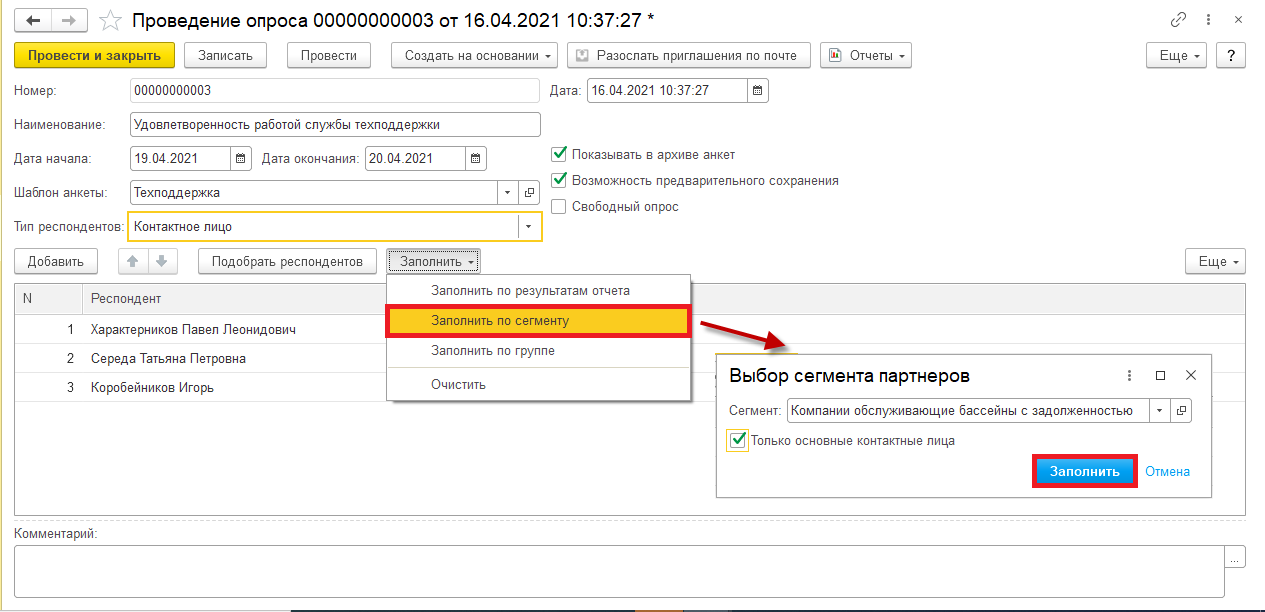Click Провести и закрыть button

click(x=95, y=55)
